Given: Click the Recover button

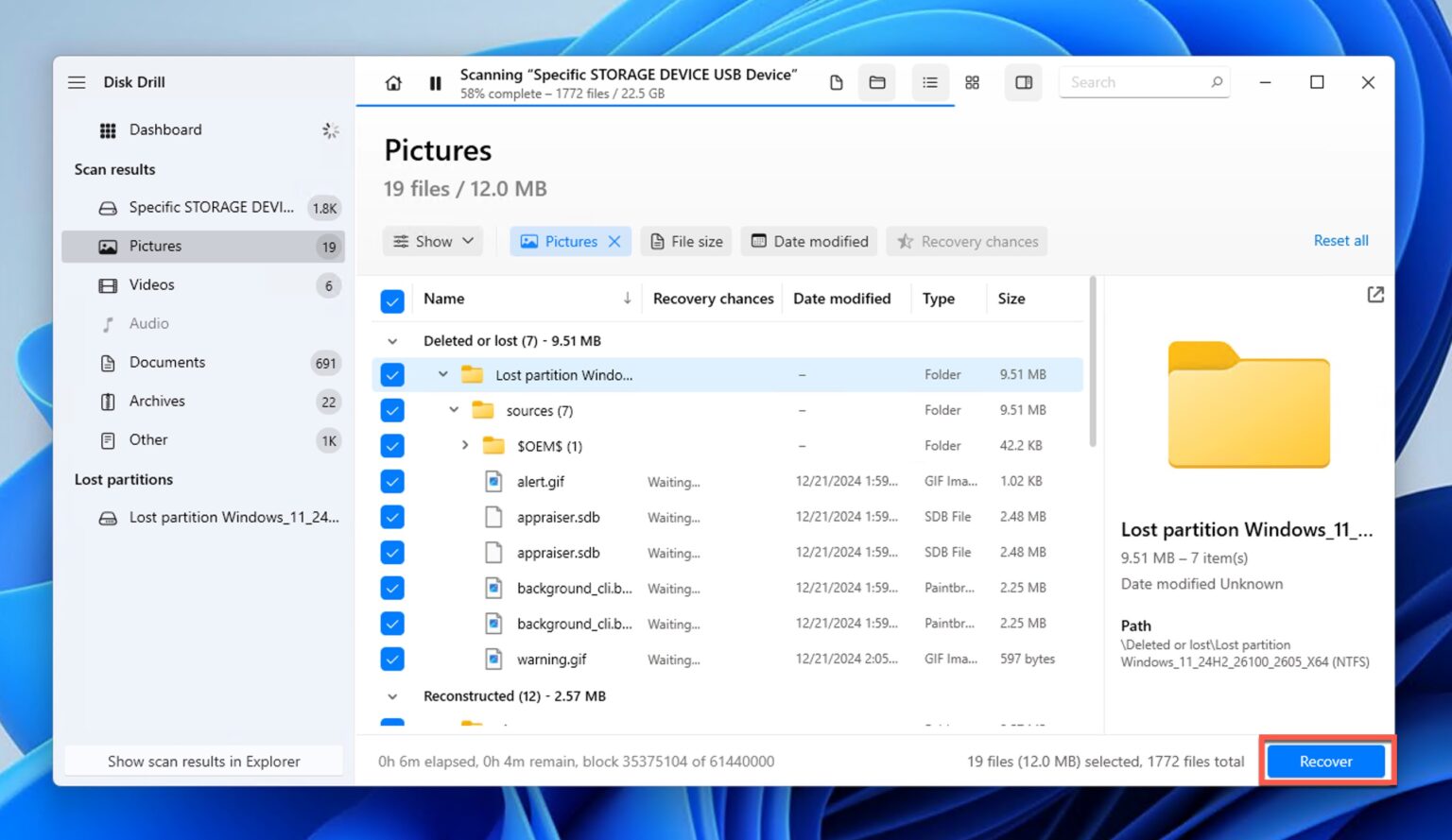Looking at the screenshot, I should tap(1325, 761).
